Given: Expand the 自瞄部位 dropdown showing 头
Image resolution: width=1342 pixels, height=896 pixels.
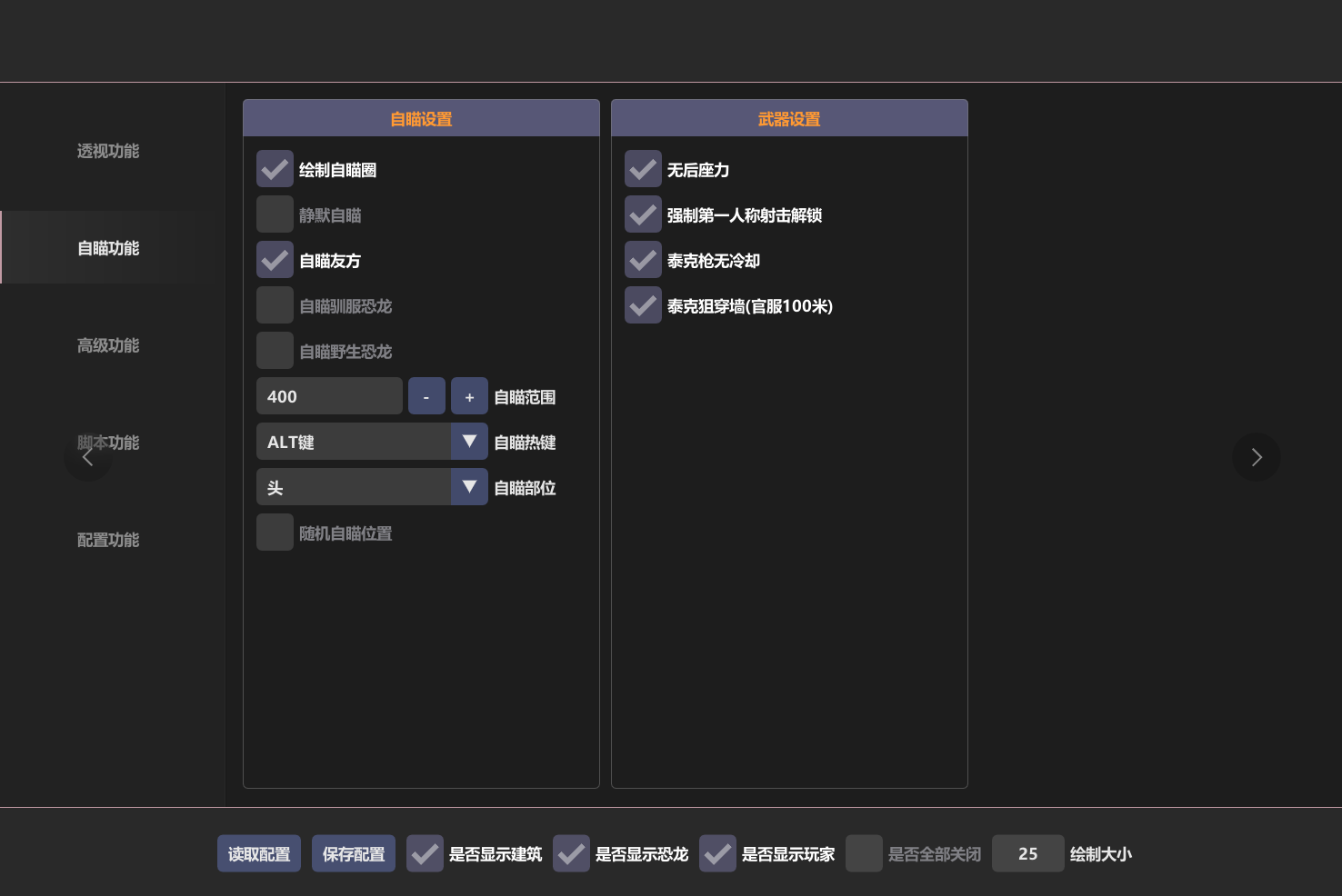Looking at the screenshot, I should pos(372,487).
